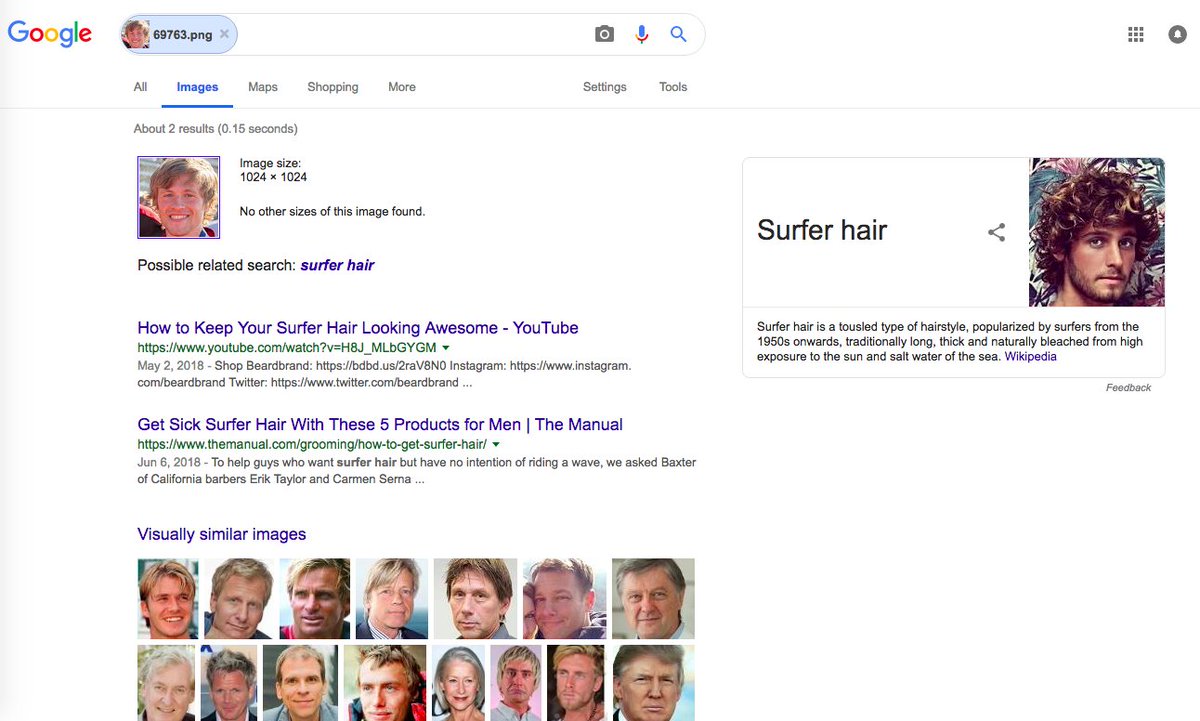
Task: Expand the YouTube result URL dropdown arrow
Action: (446, 348)
